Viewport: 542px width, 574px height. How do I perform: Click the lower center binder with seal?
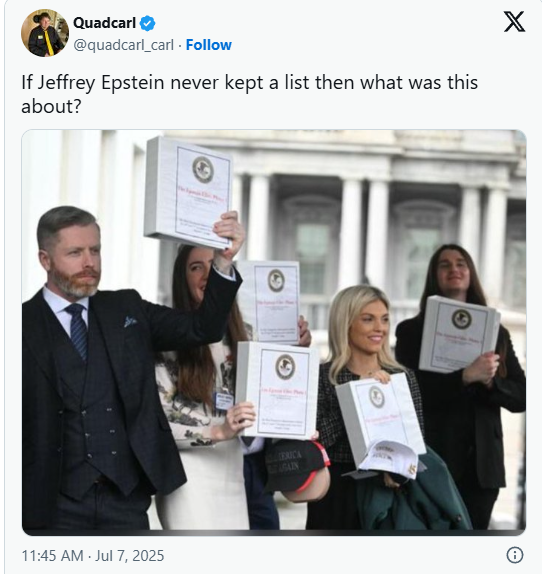(x=277, y=390)
